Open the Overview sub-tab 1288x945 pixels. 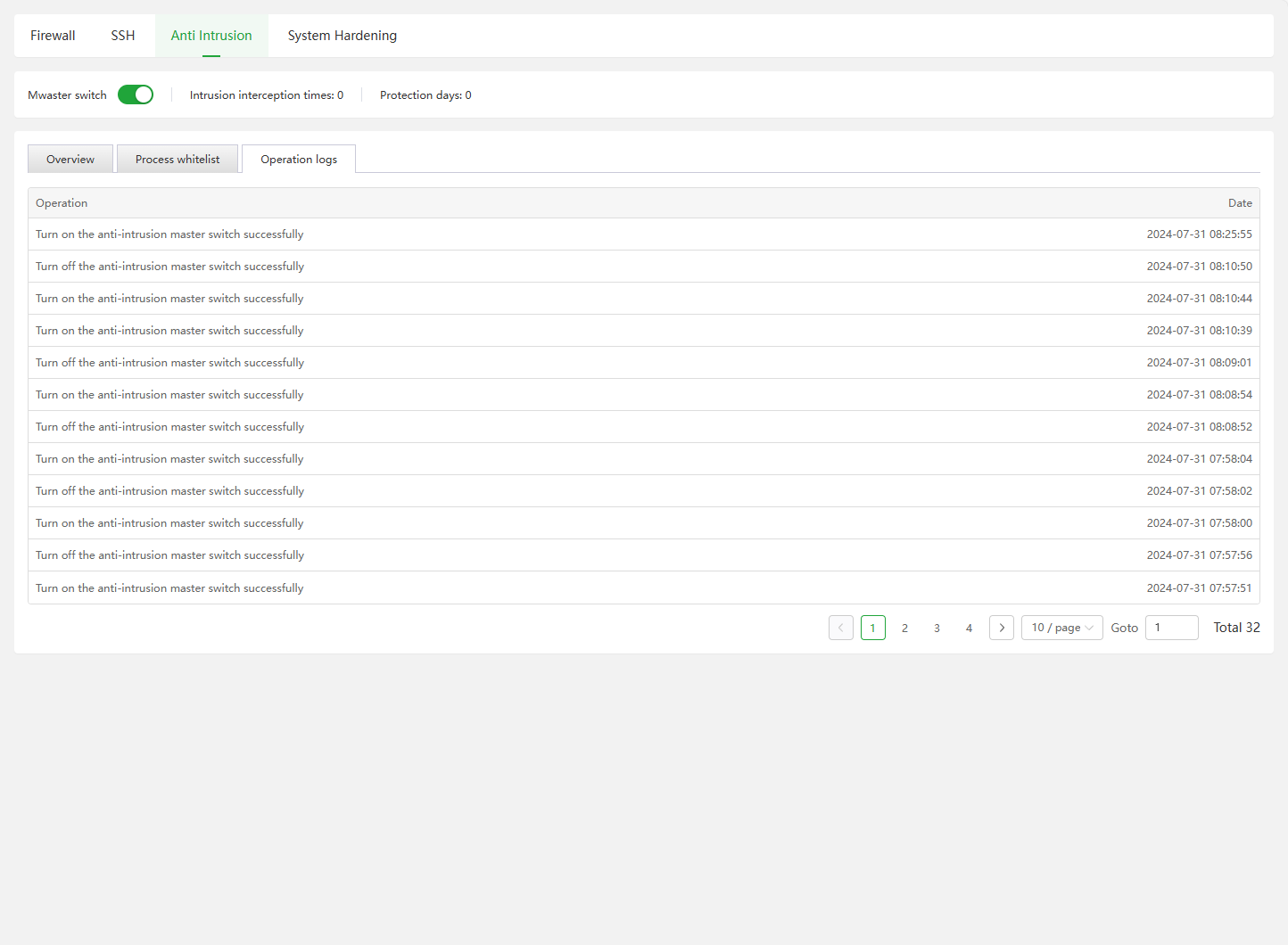click(70, 160)
